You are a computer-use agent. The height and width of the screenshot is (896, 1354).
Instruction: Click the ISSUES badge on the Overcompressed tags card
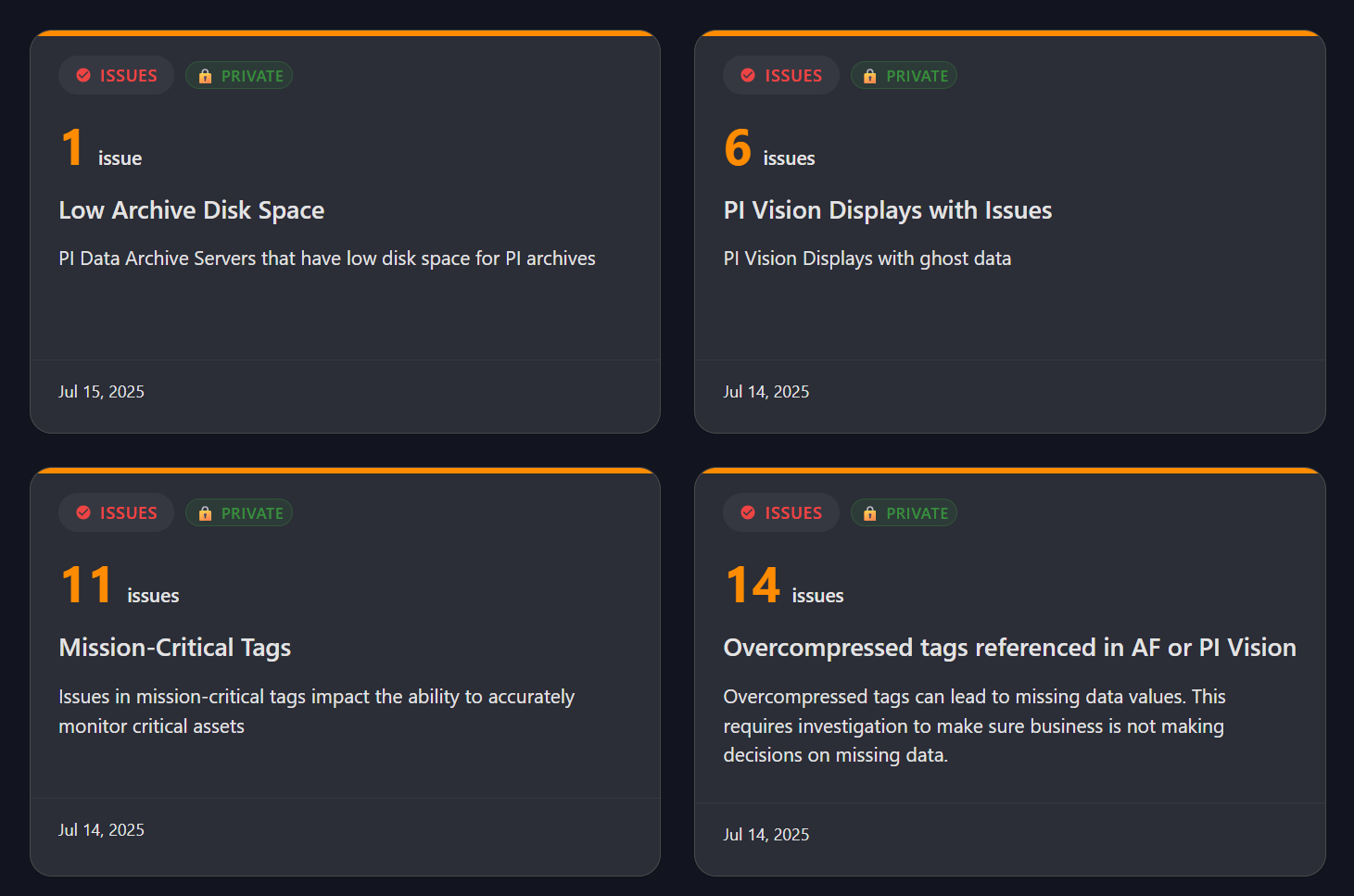780,512
